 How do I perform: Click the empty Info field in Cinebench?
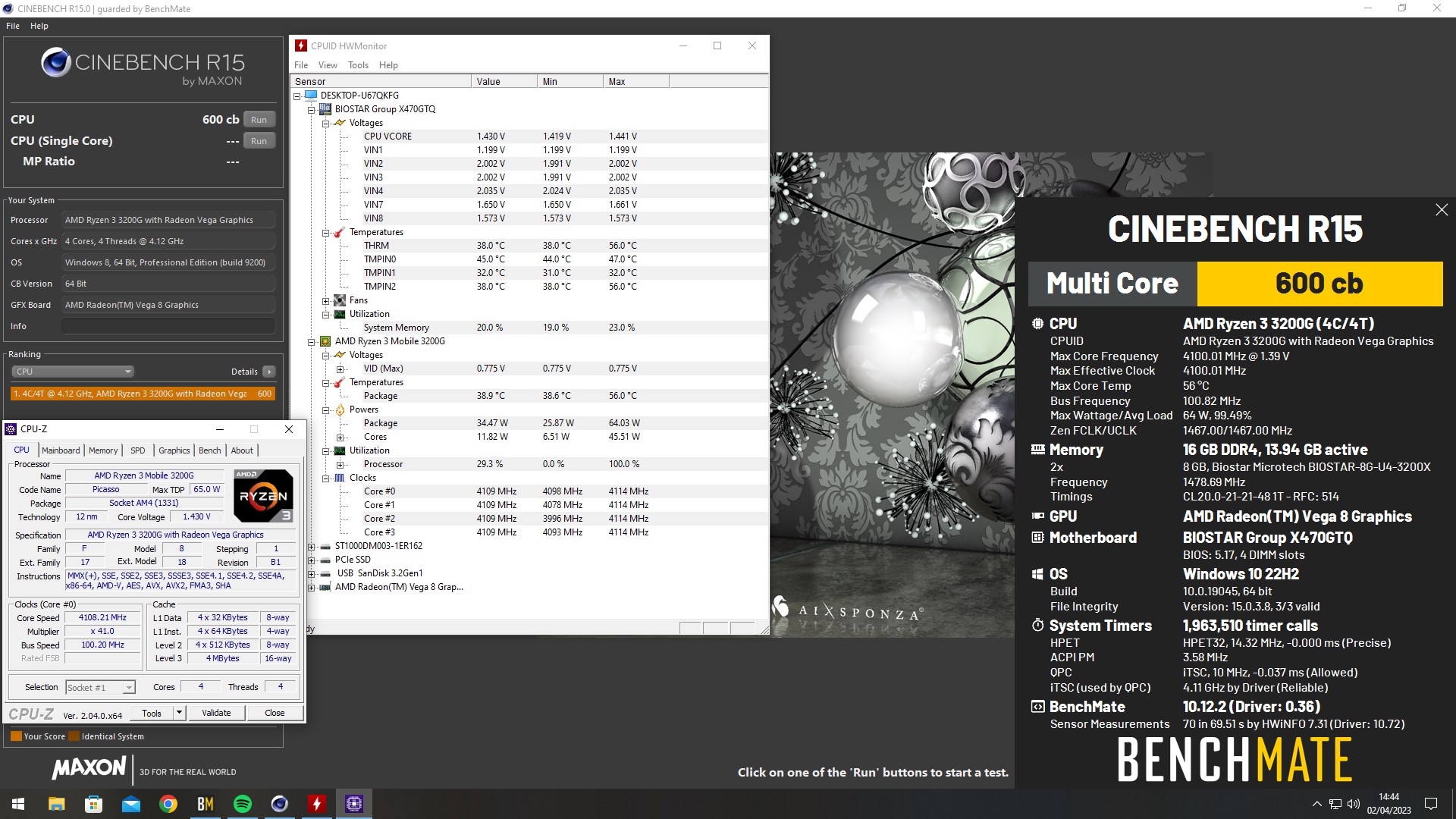tap(168, 326)
